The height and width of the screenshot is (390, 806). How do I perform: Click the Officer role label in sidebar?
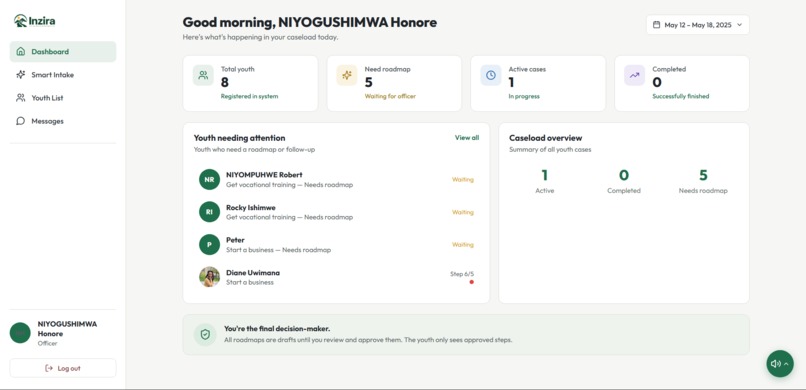tap(47, 343)
